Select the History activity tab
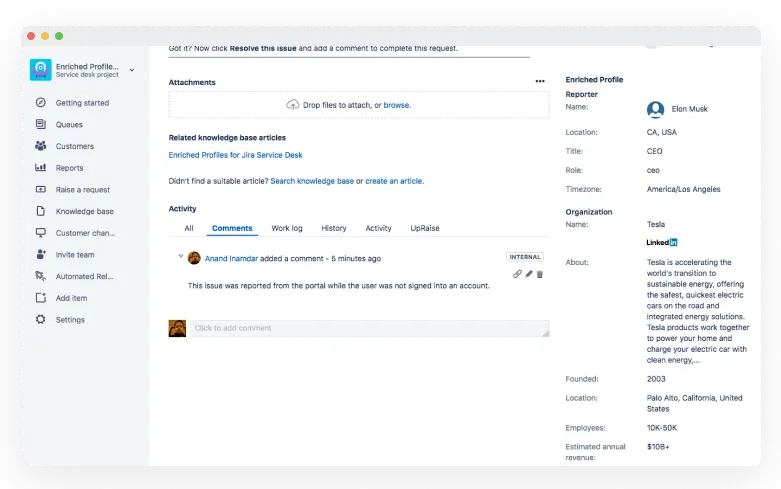Screen dimensions: 781x489 [x=334, y=229]
